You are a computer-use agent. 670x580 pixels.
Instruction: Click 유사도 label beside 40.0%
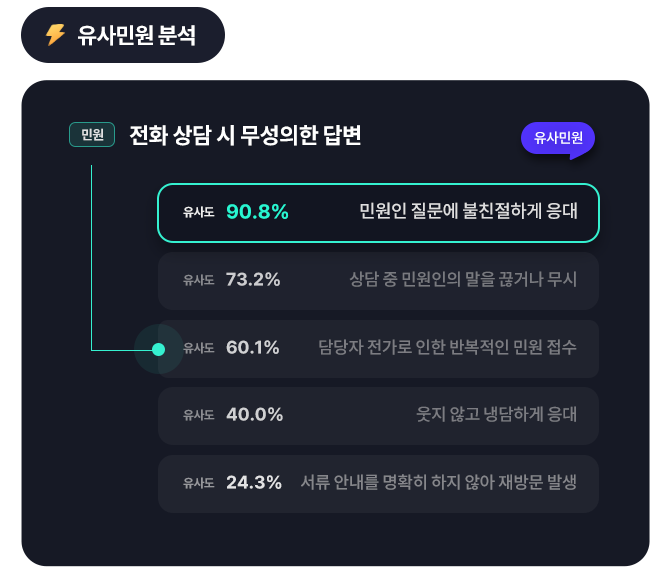click(198, 416)
